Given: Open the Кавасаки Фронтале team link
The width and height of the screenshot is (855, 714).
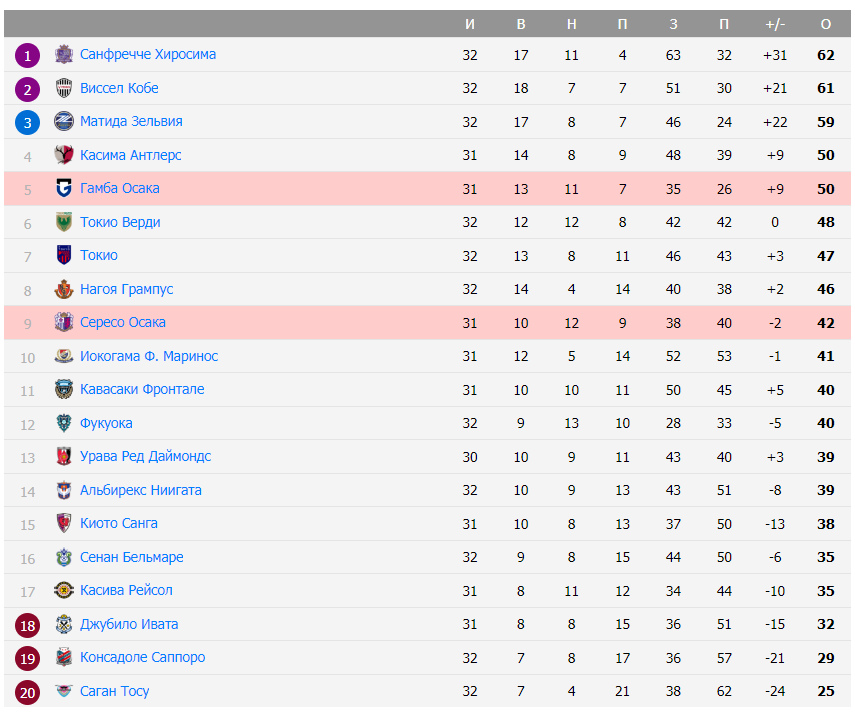Looking at the screenshot, I should pos(142,389).
